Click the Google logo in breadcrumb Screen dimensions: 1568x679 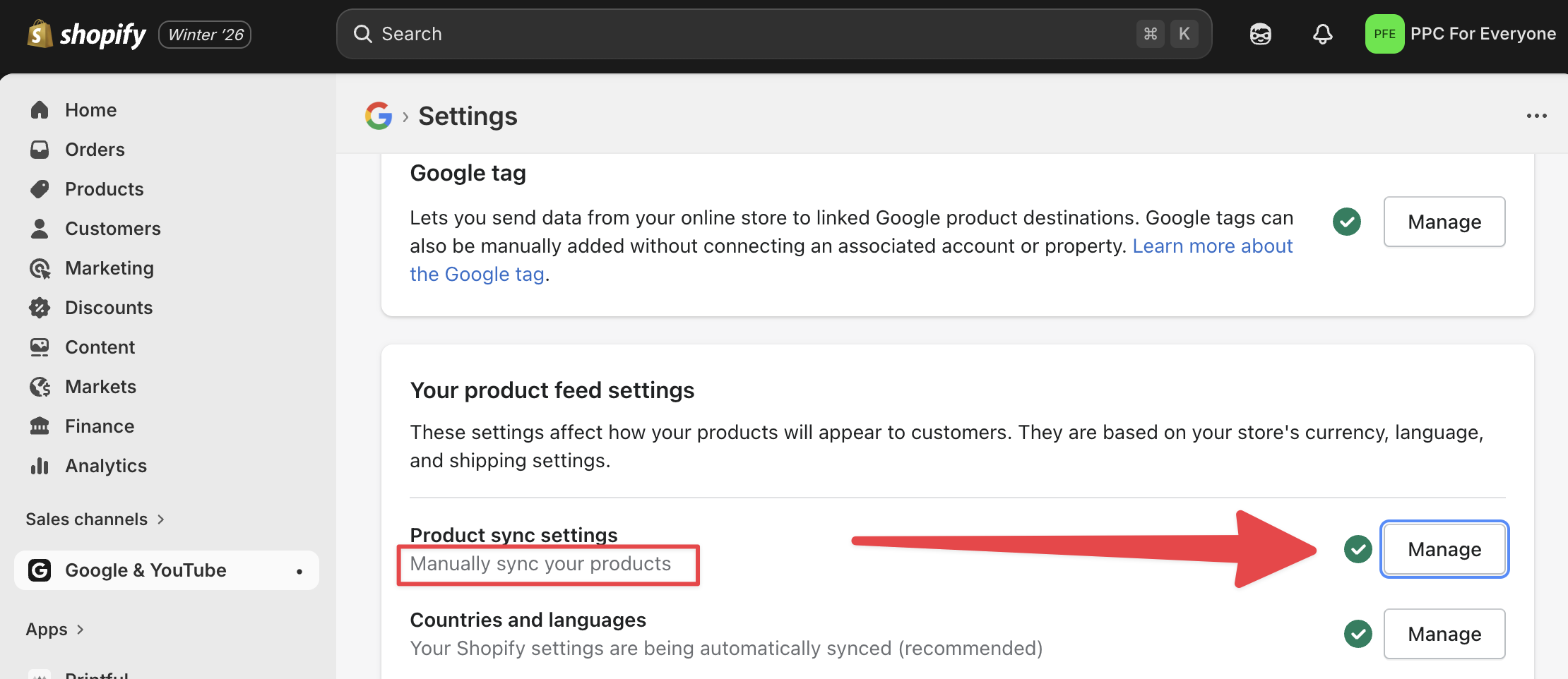pyautogui.click(x=379, y=116)
